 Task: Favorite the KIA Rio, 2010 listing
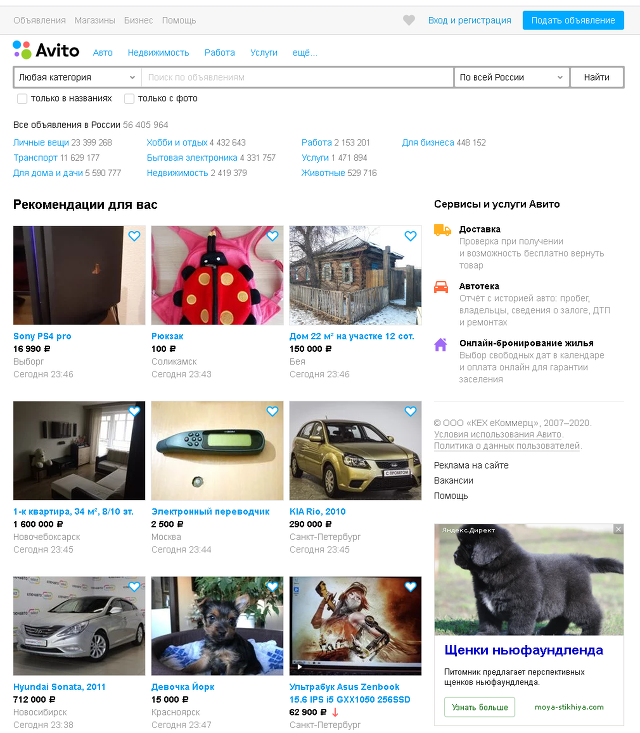pos(410,411)
